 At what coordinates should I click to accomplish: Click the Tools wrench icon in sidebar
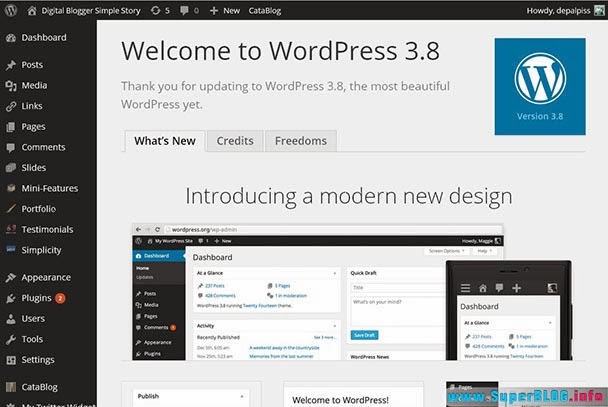[11, 340]
